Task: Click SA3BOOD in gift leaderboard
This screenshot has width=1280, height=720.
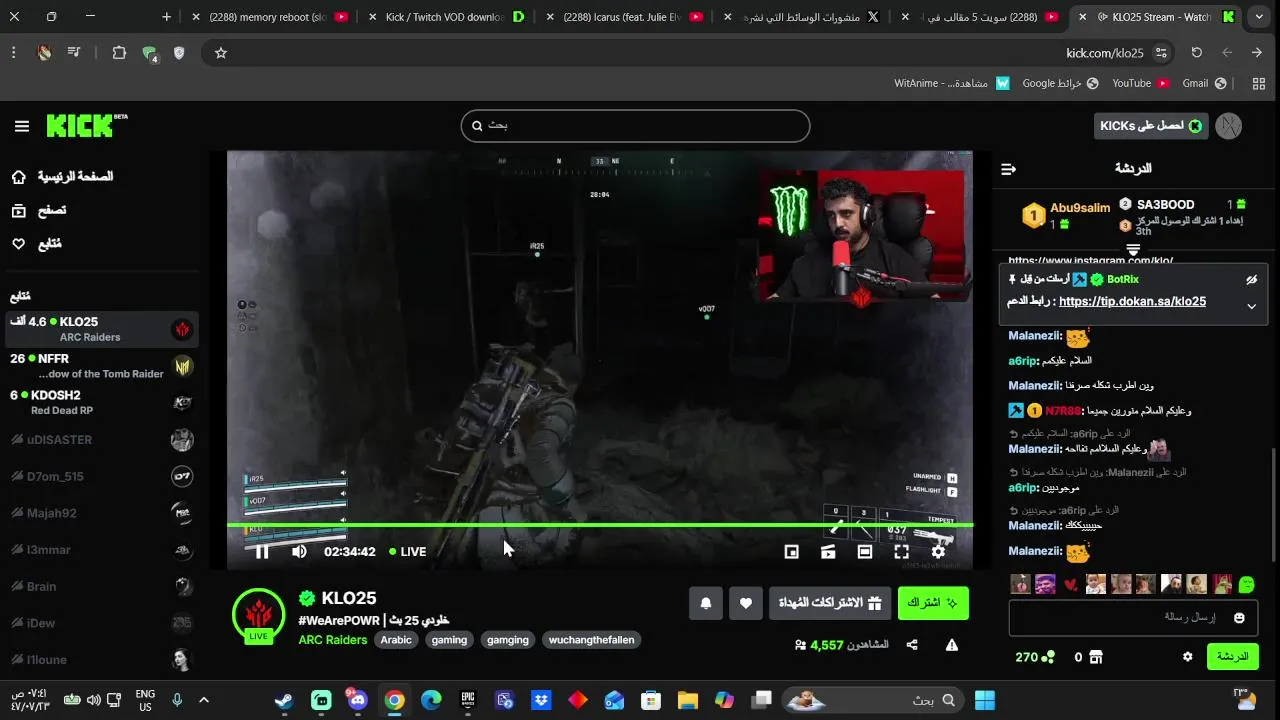Action: 1165,205
